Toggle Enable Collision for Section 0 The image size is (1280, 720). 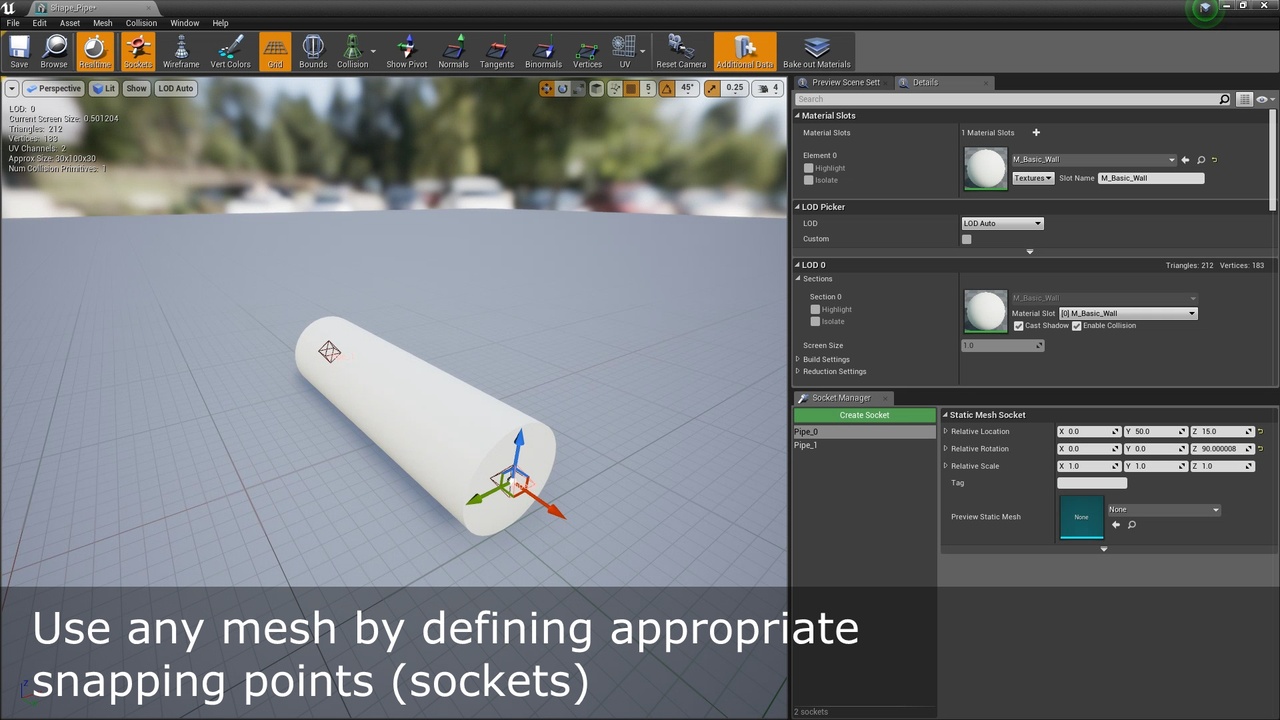(1077, 326)
